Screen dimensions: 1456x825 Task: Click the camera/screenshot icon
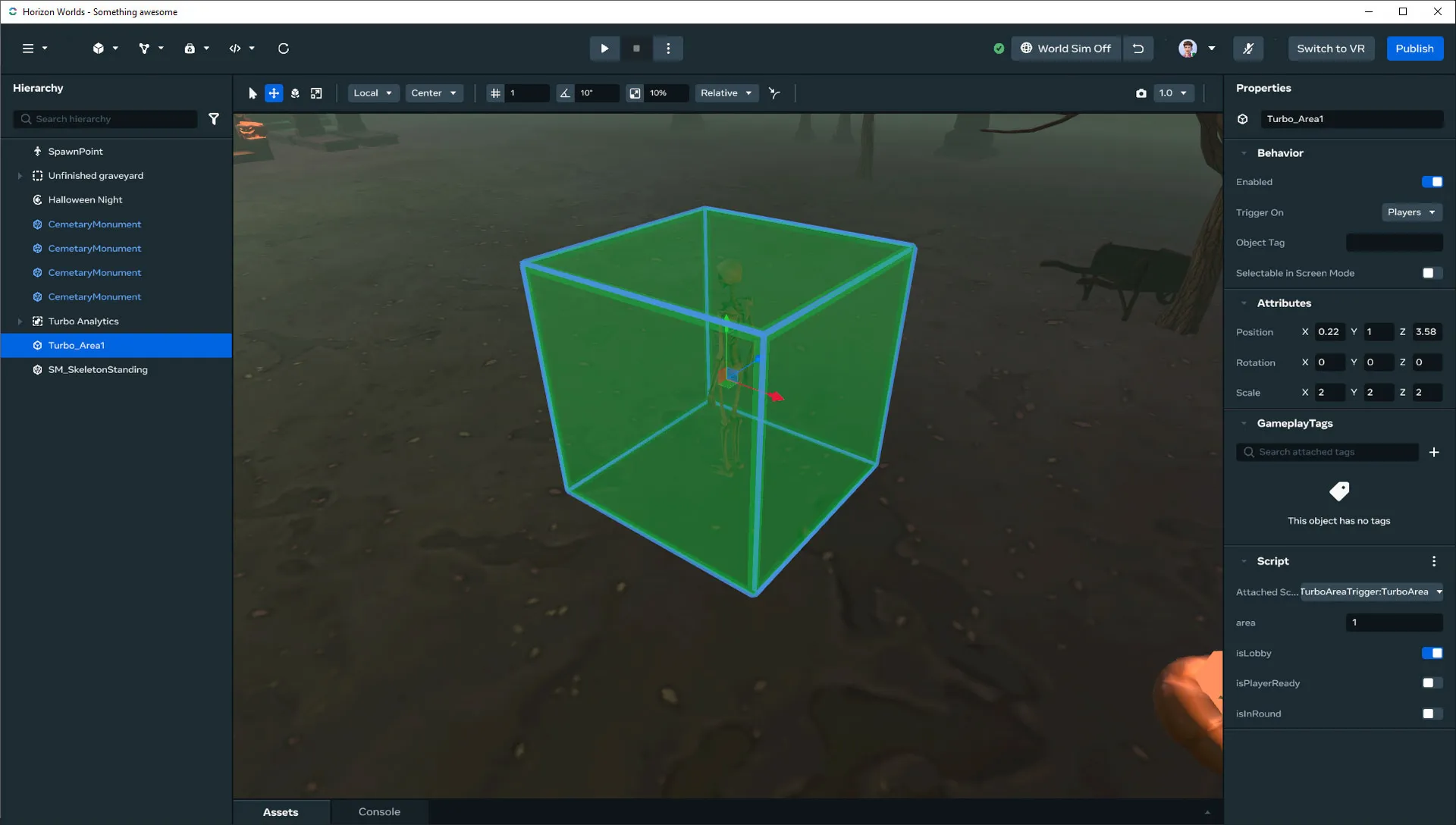pos(1140,93)
